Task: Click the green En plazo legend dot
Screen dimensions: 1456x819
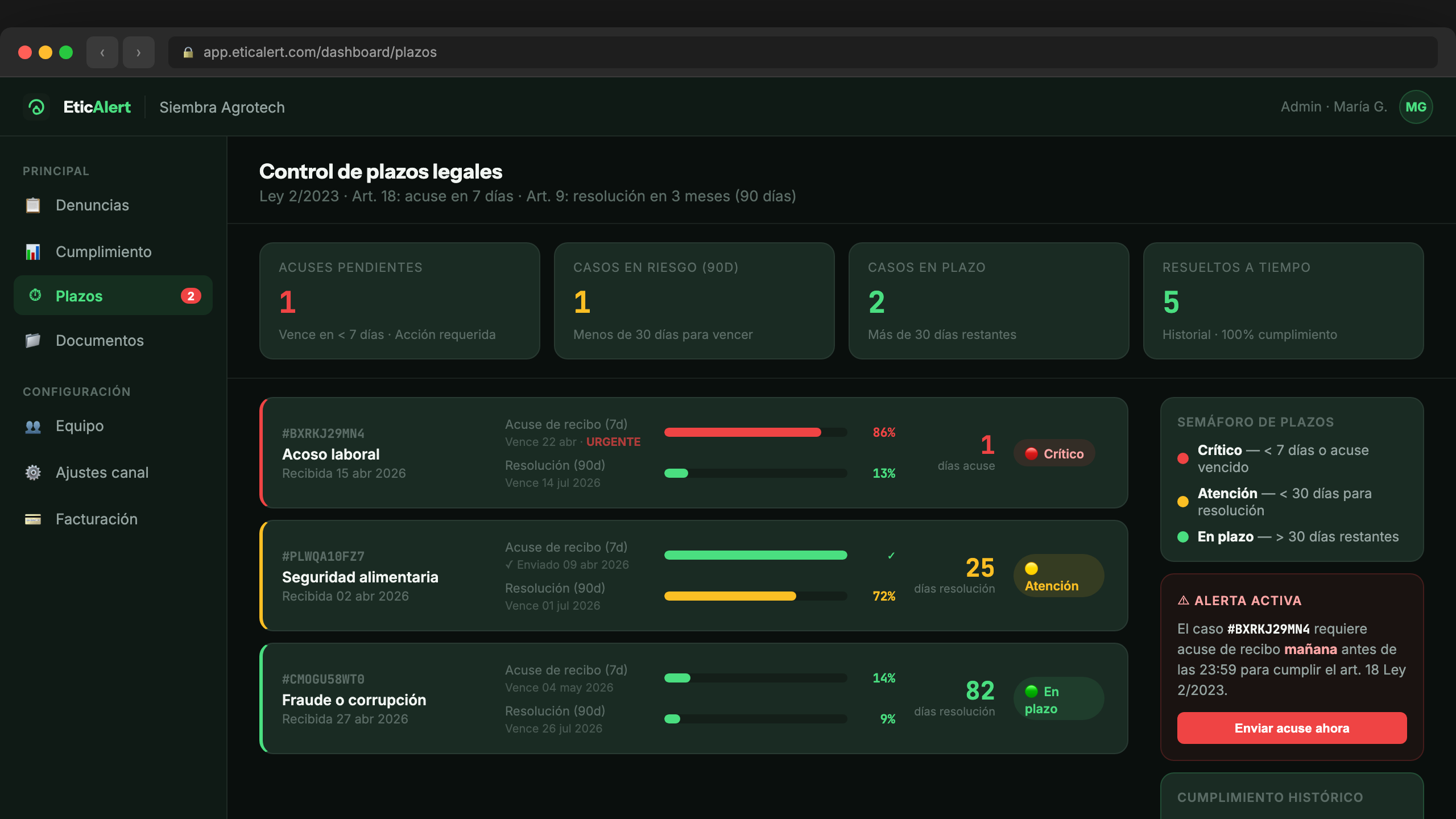Action: coord(1183,537)
